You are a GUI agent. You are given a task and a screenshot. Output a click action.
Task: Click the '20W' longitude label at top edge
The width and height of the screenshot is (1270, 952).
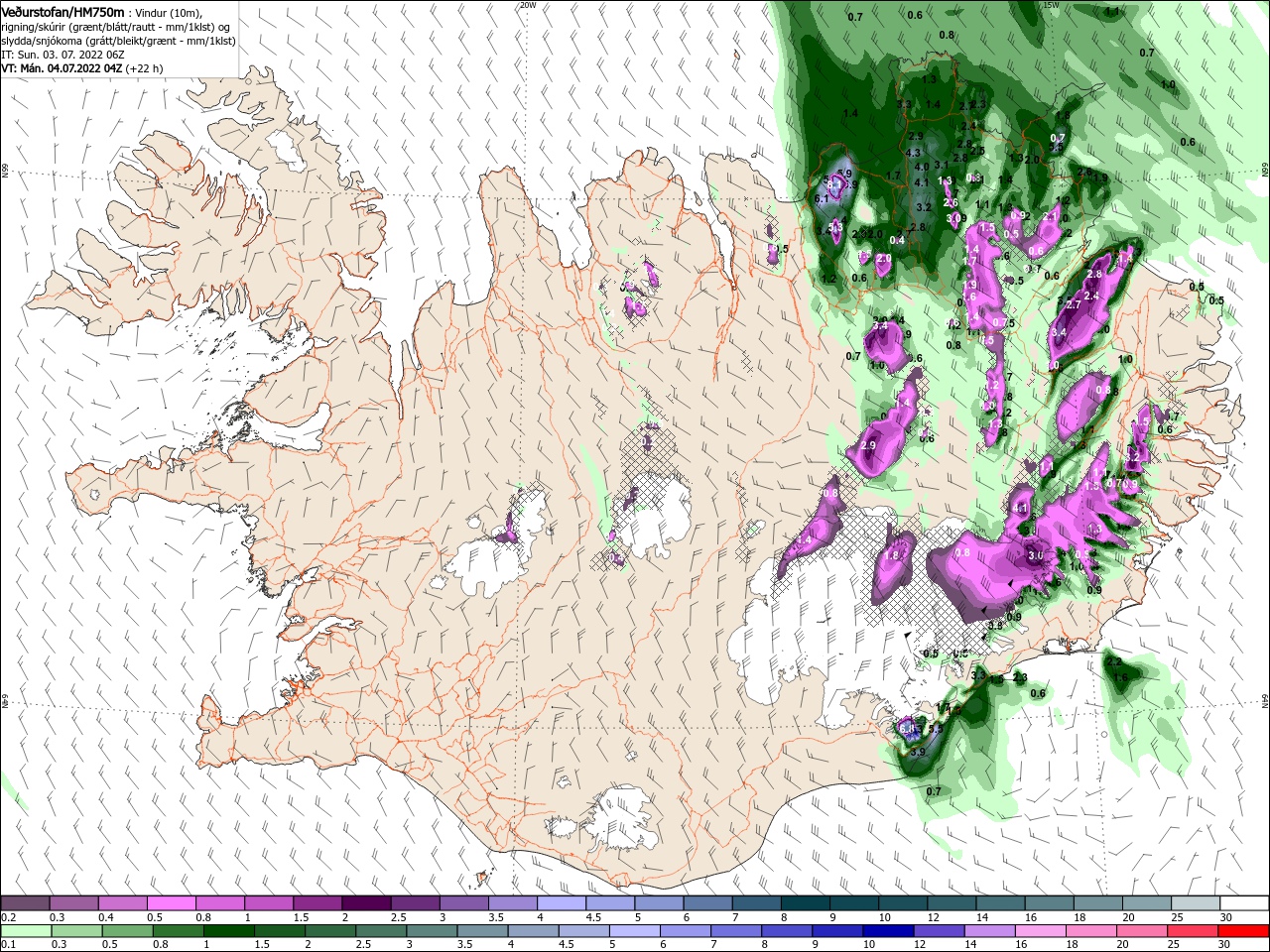528,5
